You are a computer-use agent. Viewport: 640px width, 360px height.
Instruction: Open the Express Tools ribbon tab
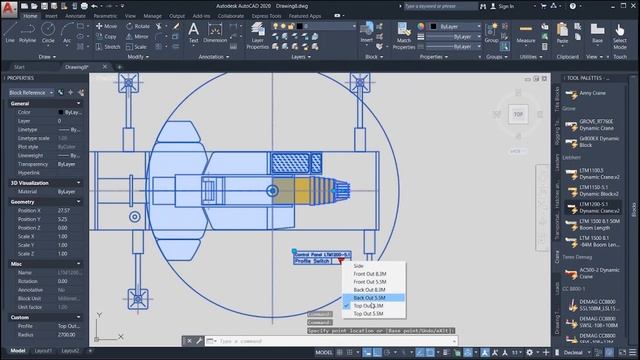[x=266, y=16]
